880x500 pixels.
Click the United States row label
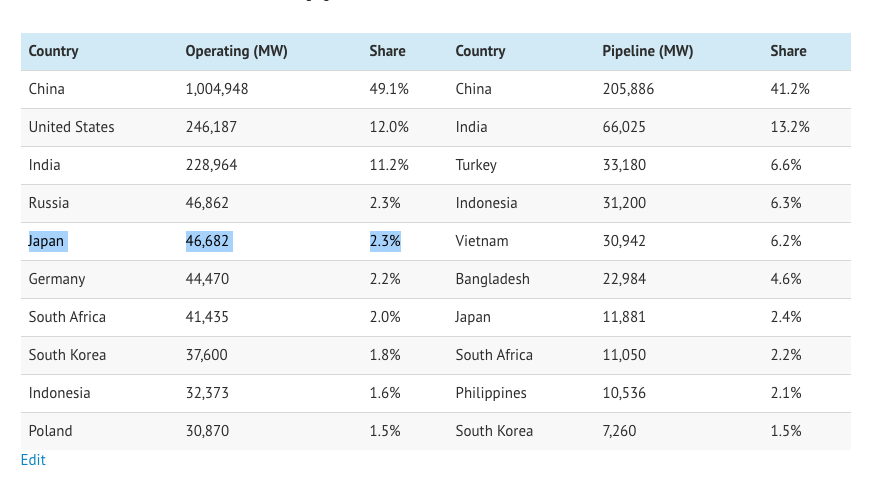click(71, 127)
